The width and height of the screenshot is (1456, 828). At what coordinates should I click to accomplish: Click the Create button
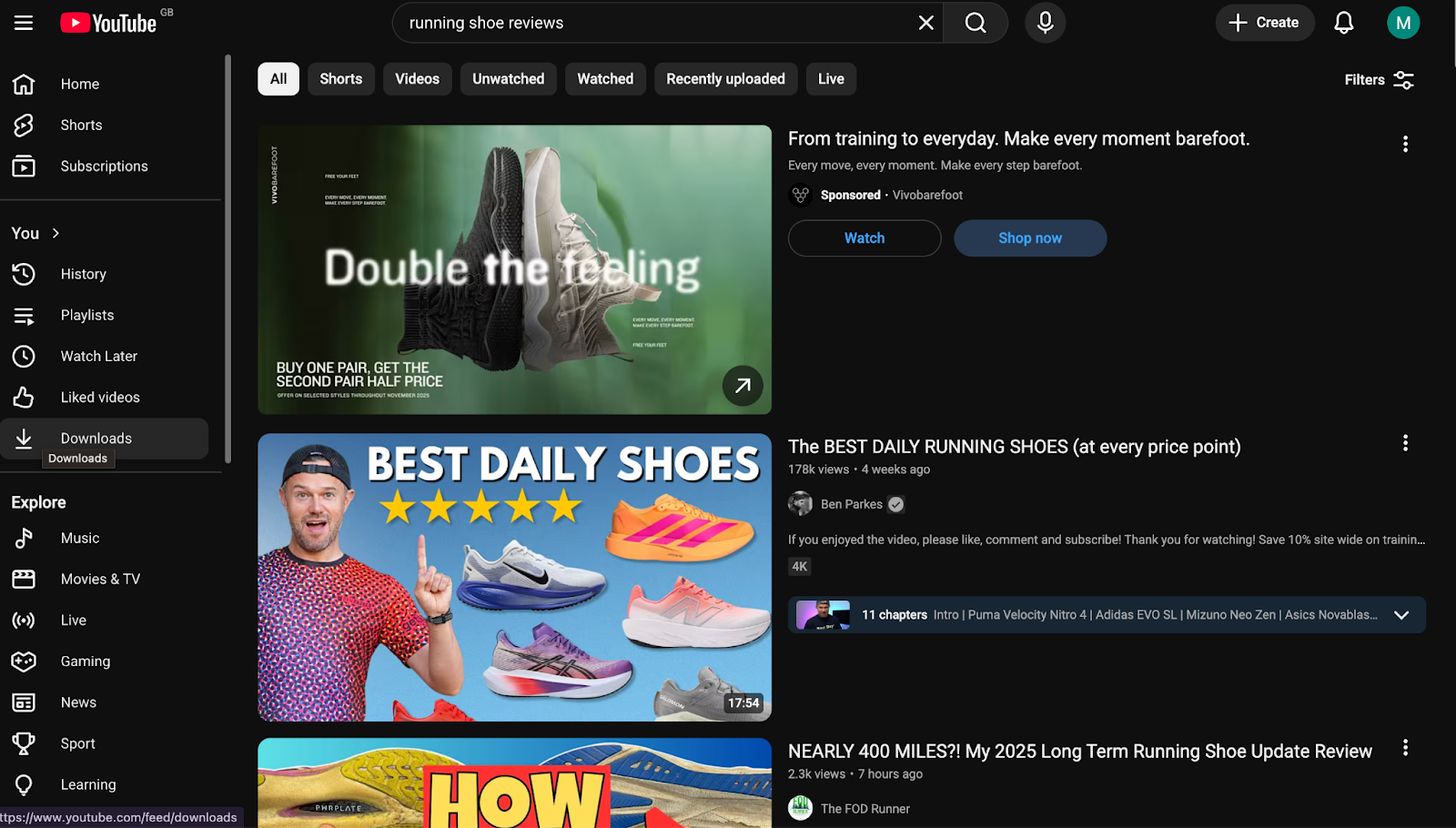click(1264, 23)
